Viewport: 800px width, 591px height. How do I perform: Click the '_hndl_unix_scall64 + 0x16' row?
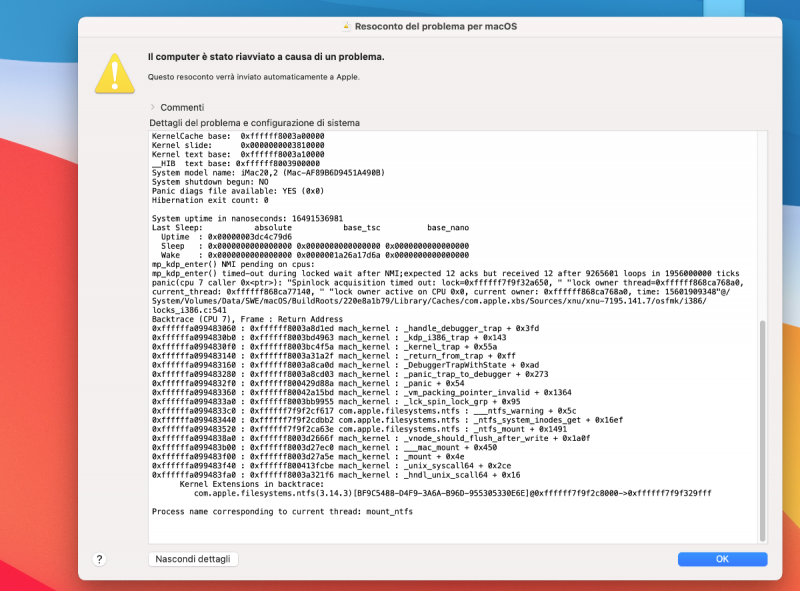336,475
